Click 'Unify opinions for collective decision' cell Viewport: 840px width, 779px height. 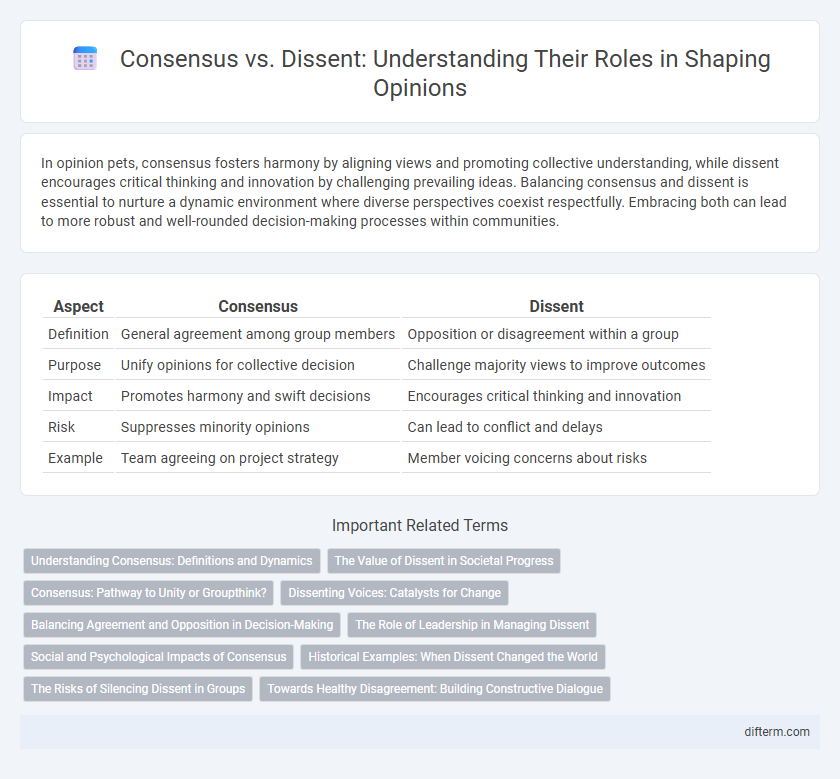[258, 365]
